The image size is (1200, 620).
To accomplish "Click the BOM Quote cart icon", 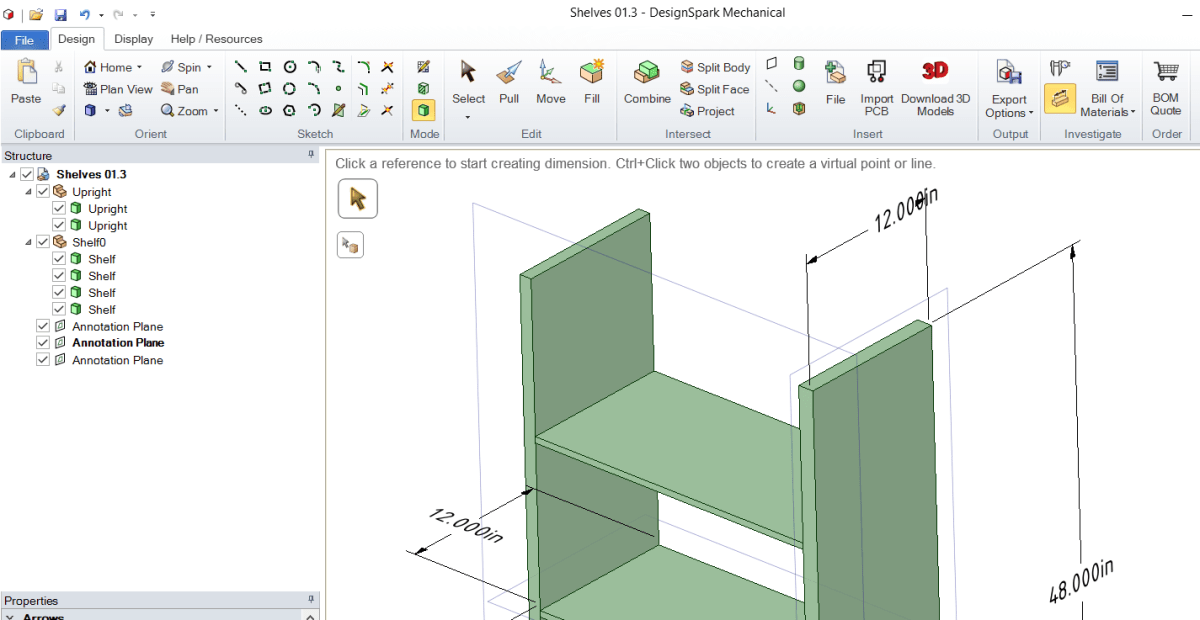I will pyautogui.click(x=1166, y=85).
